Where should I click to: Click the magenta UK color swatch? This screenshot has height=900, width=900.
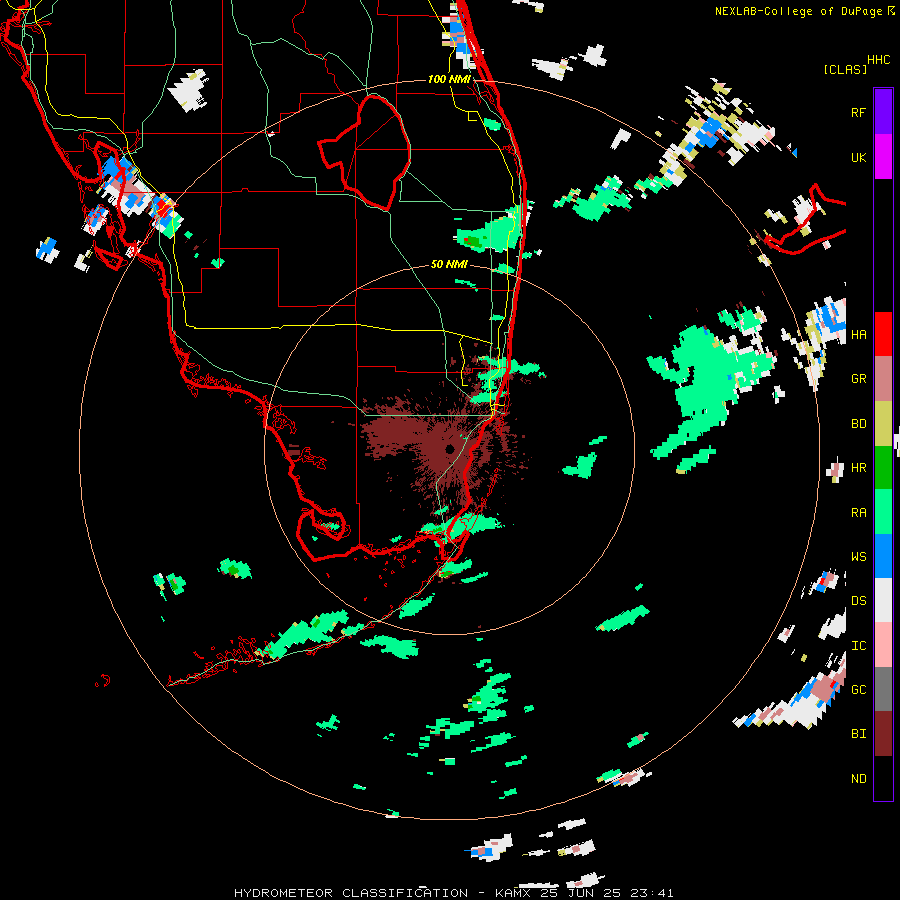[x=883, y=157]
